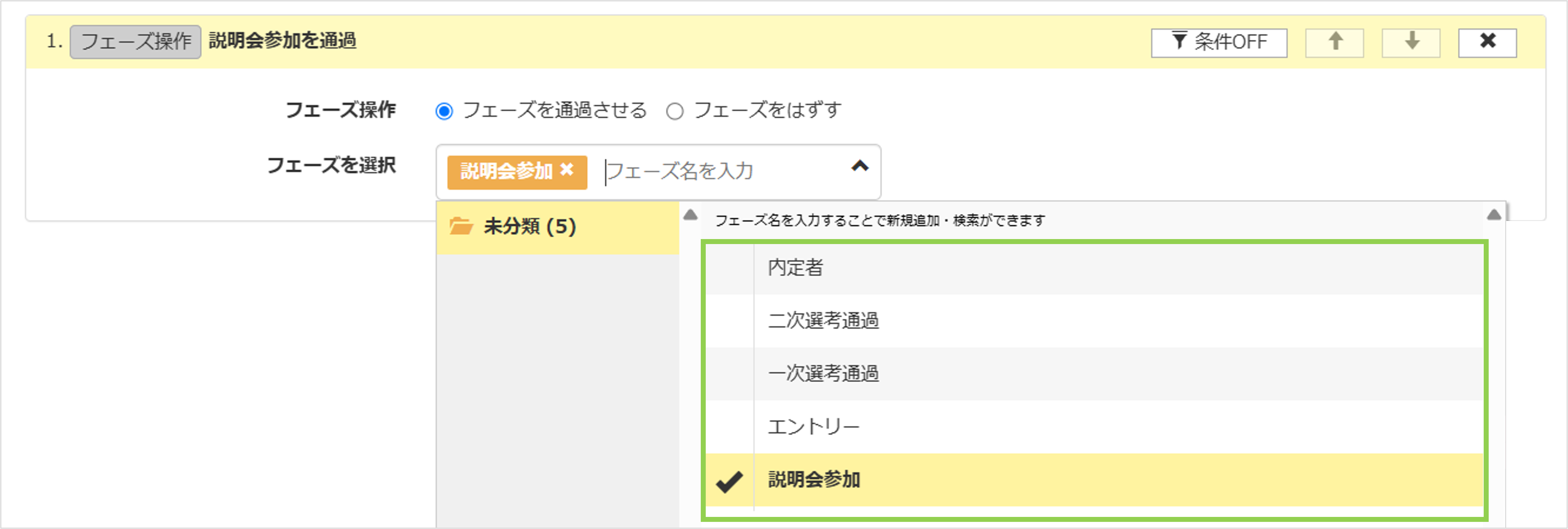Choose 二次選考通過 from the phase list
Image resolution: width=1568 pixels, height=529 pixels.
823,321
